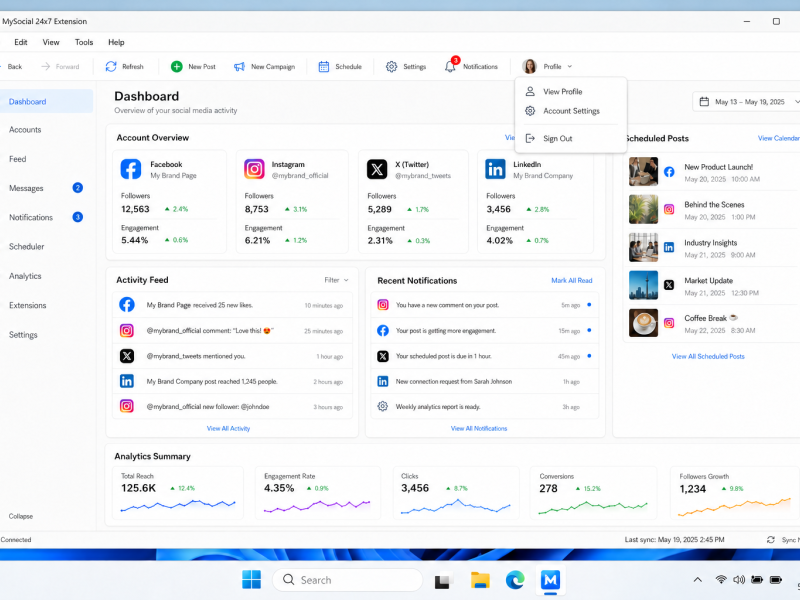Click the View All Activity link

228,428
